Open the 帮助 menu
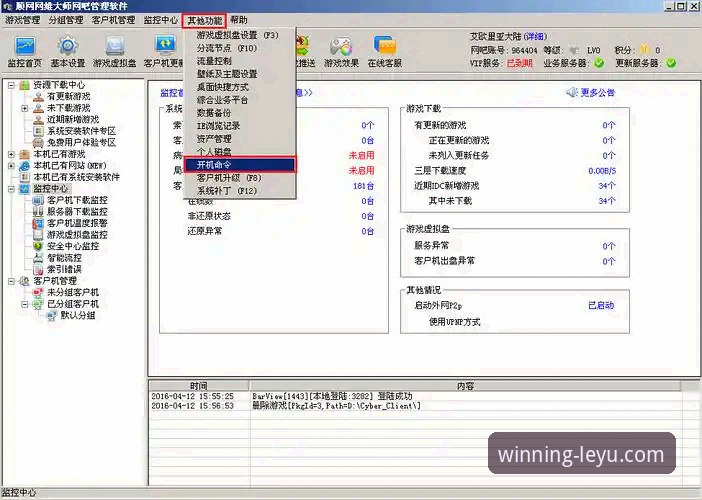 (x=239, y=20)
